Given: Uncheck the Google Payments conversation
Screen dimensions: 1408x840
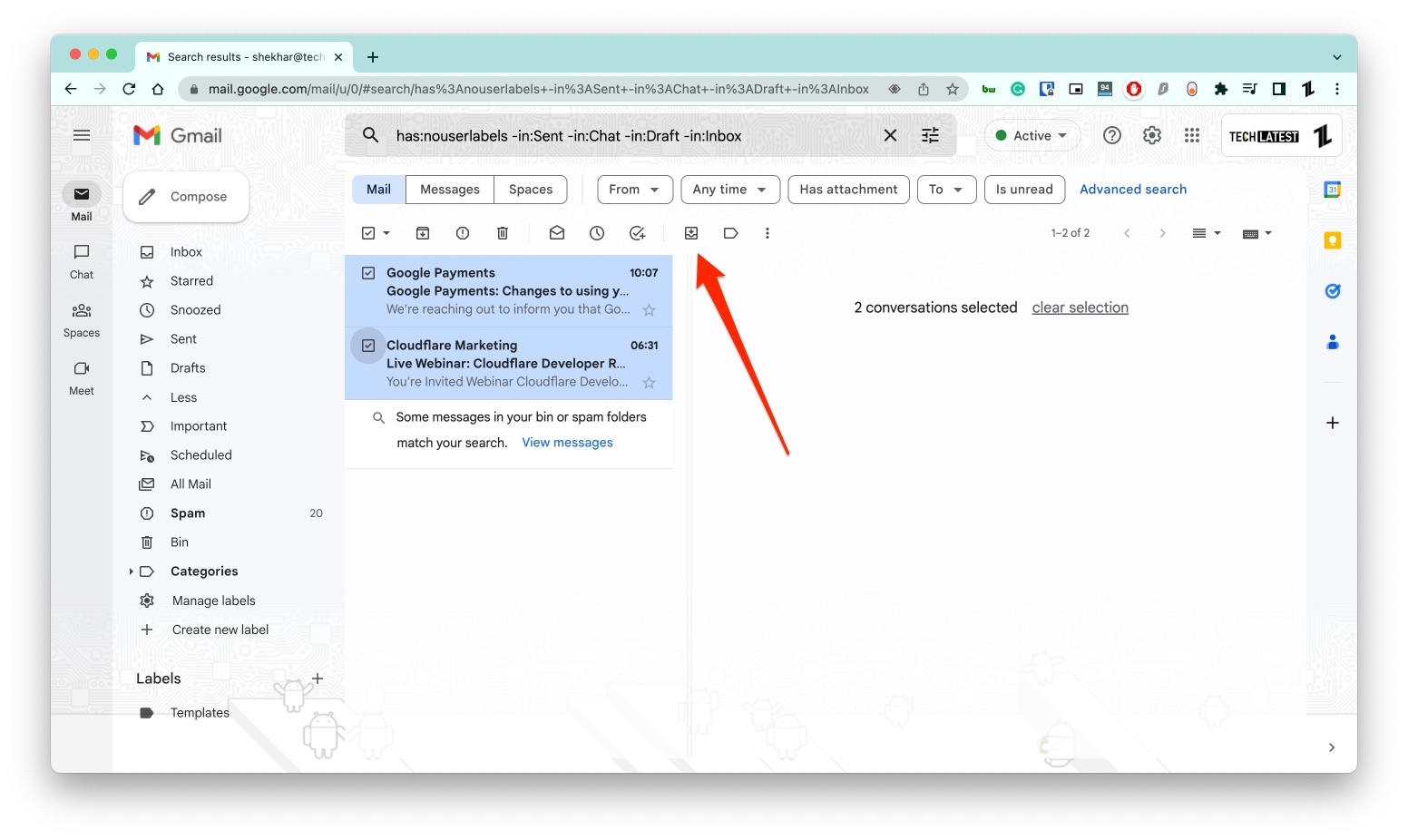Looking at the screenshot, I should pos(368,272).
